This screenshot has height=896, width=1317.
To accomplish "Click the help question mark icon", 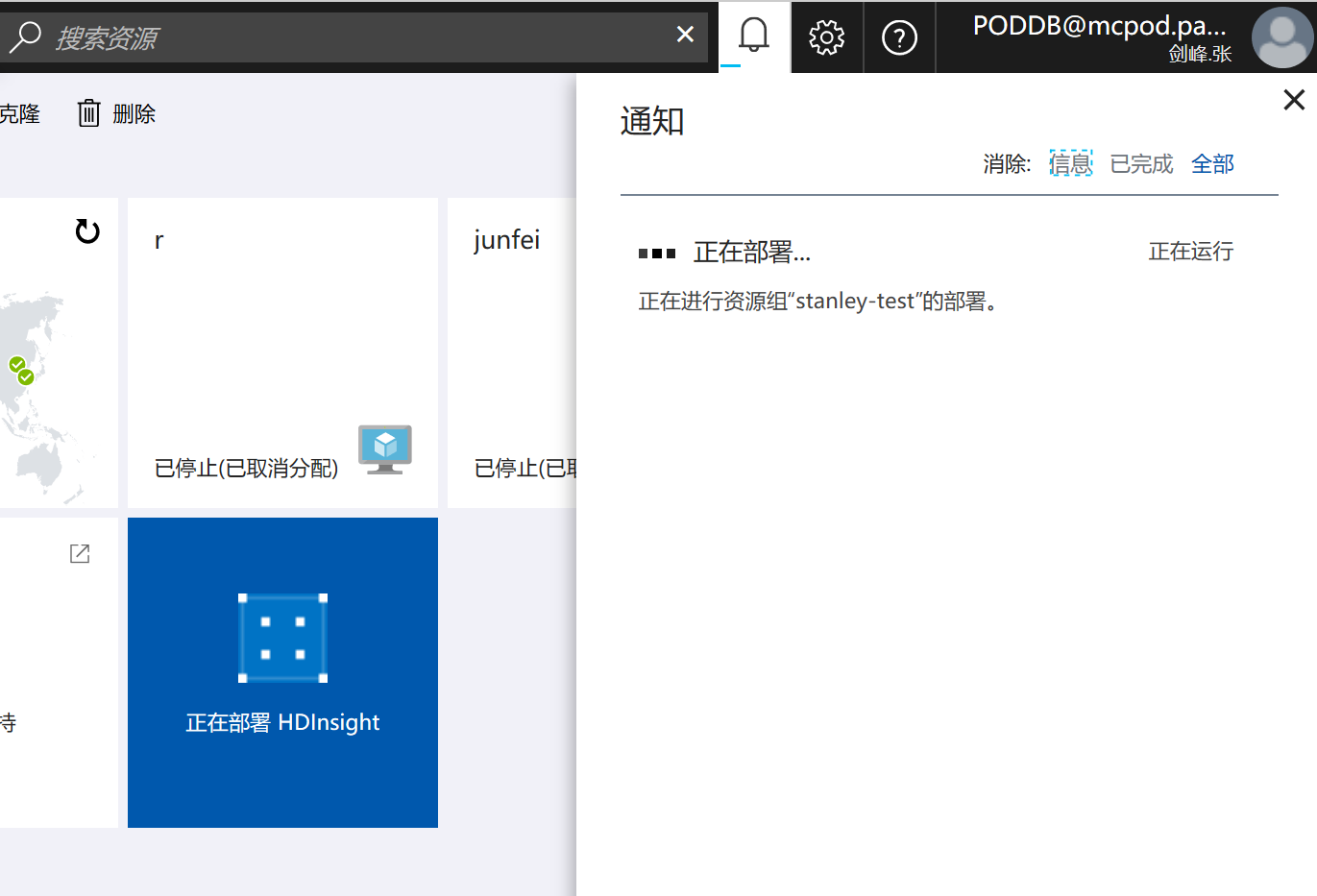I will click(x=899, y=37).
